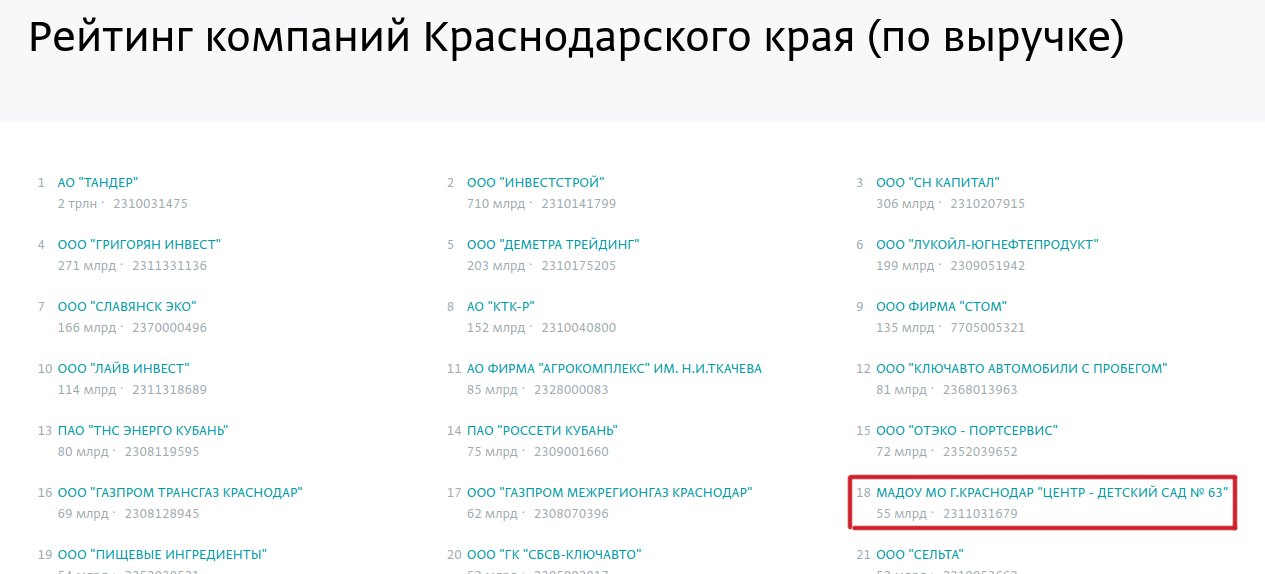The height and width of the screenshot is (574, 1265).
Task: Click revenue value "85 млрд"
Action: point(492,390)
